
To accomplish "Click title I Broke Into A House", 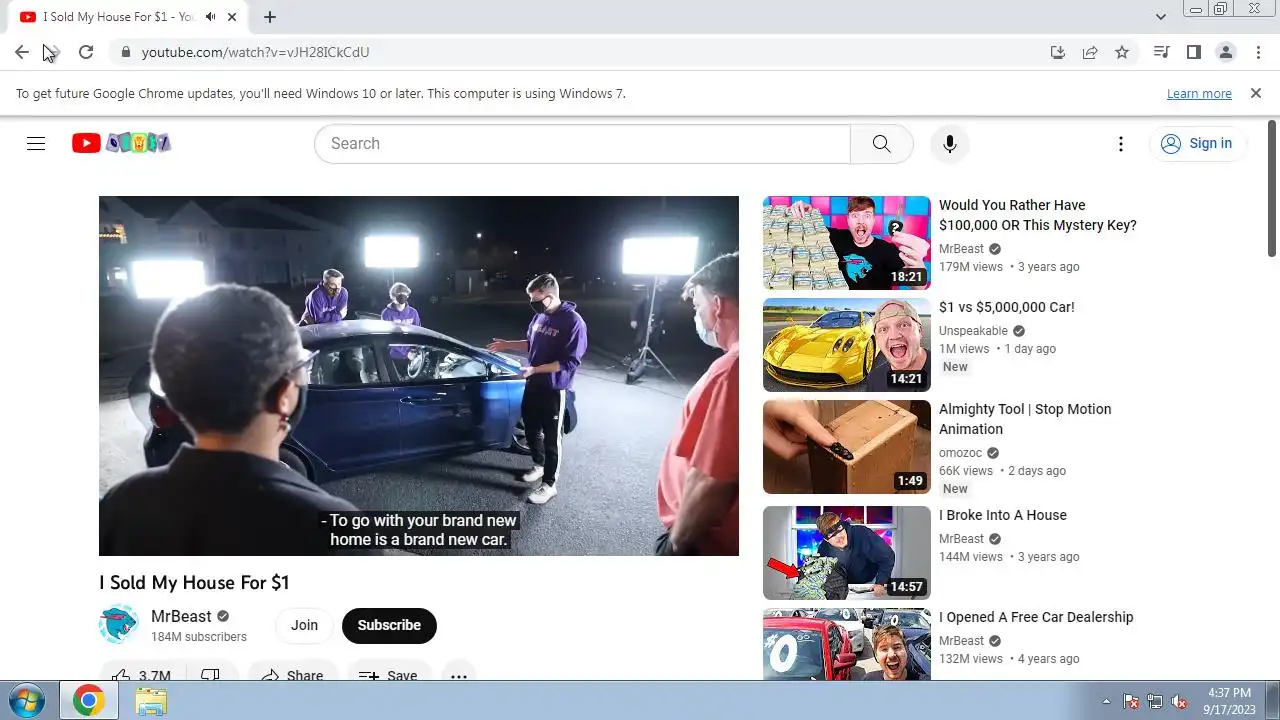I will point(1003,515).
